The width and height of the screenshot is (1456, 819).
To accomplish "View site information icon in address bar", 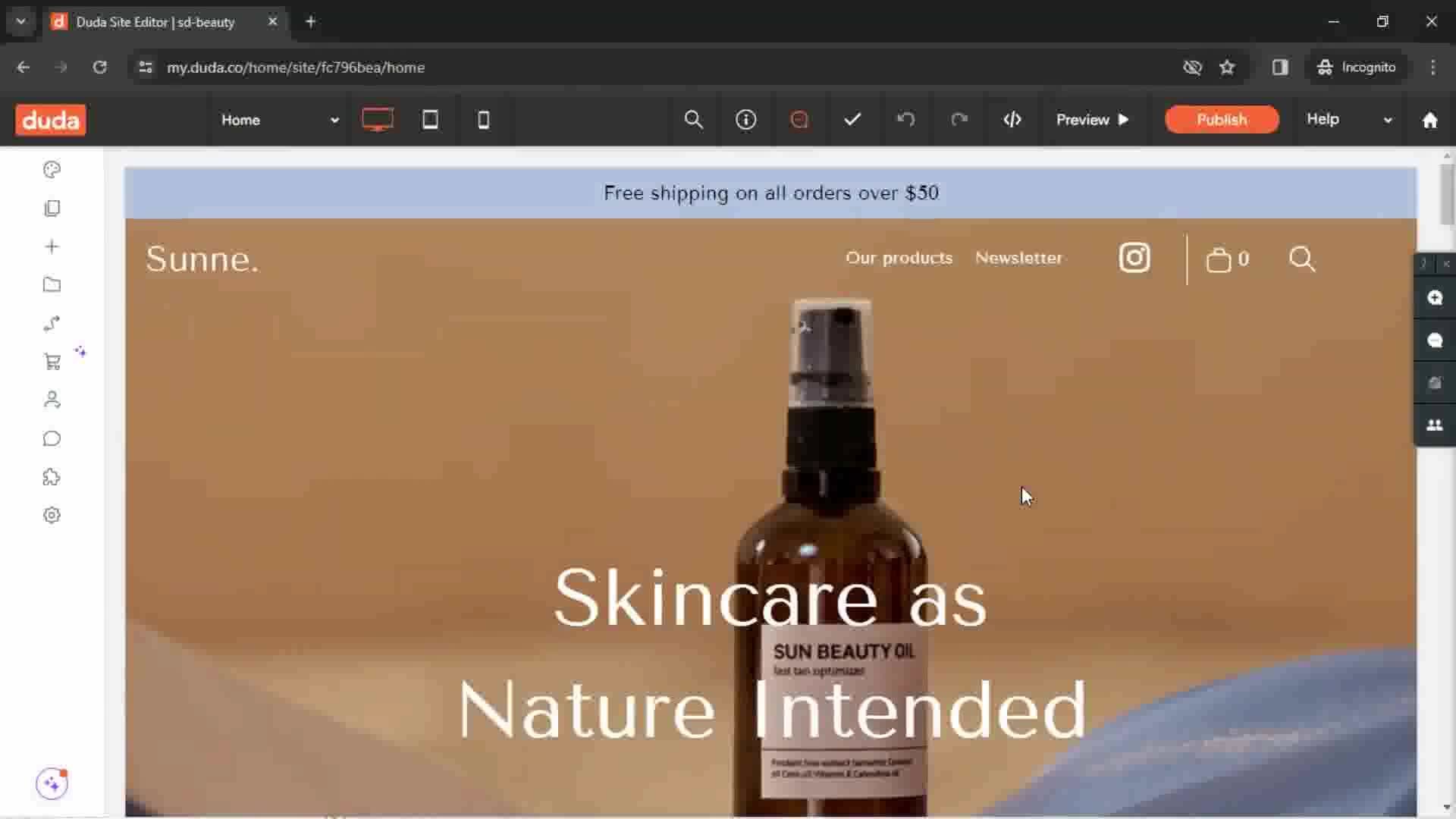I will (x=145, y=67).
